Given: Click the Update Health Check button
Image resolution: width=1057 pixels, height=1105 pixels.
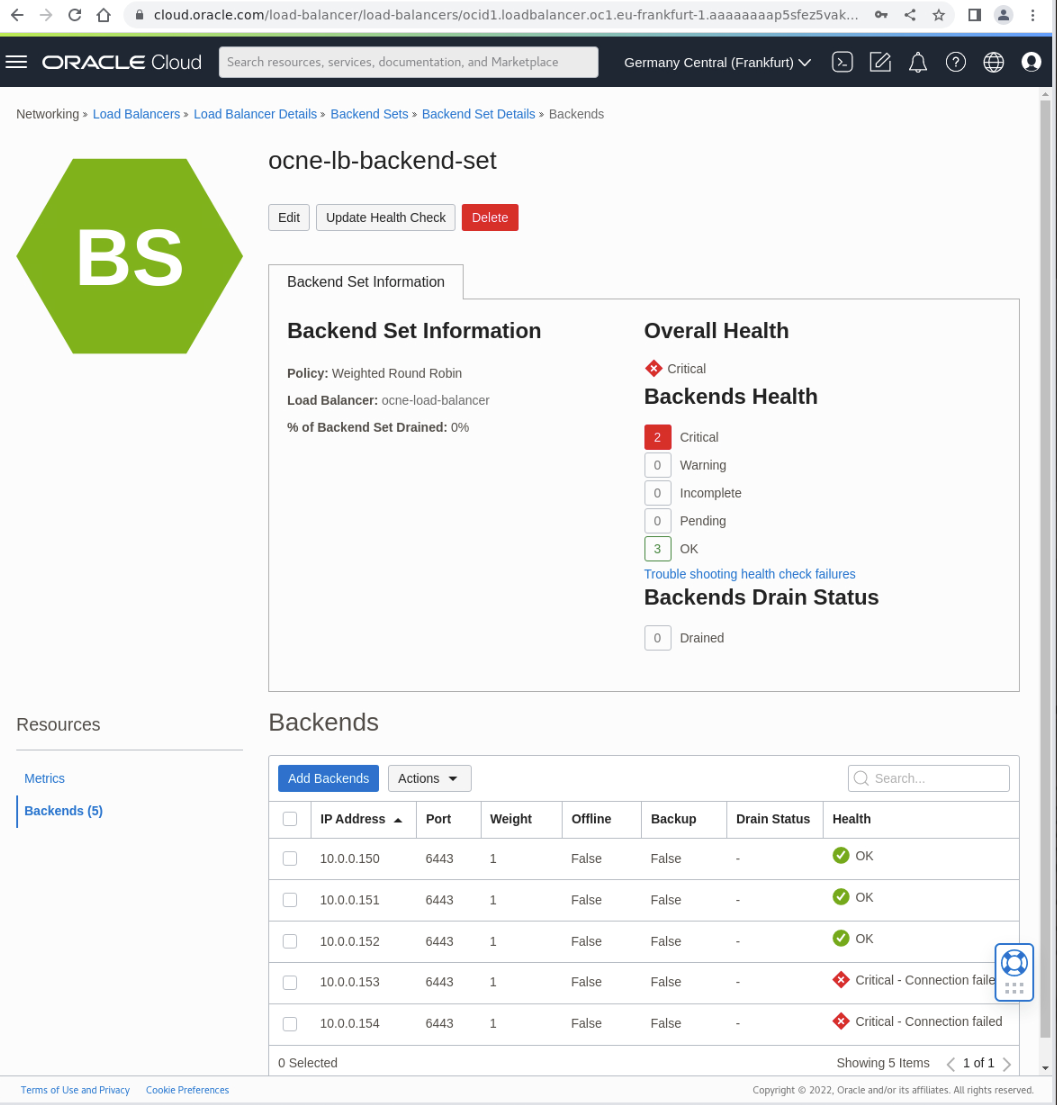Looking at the screenshot, I should [385, 217].
